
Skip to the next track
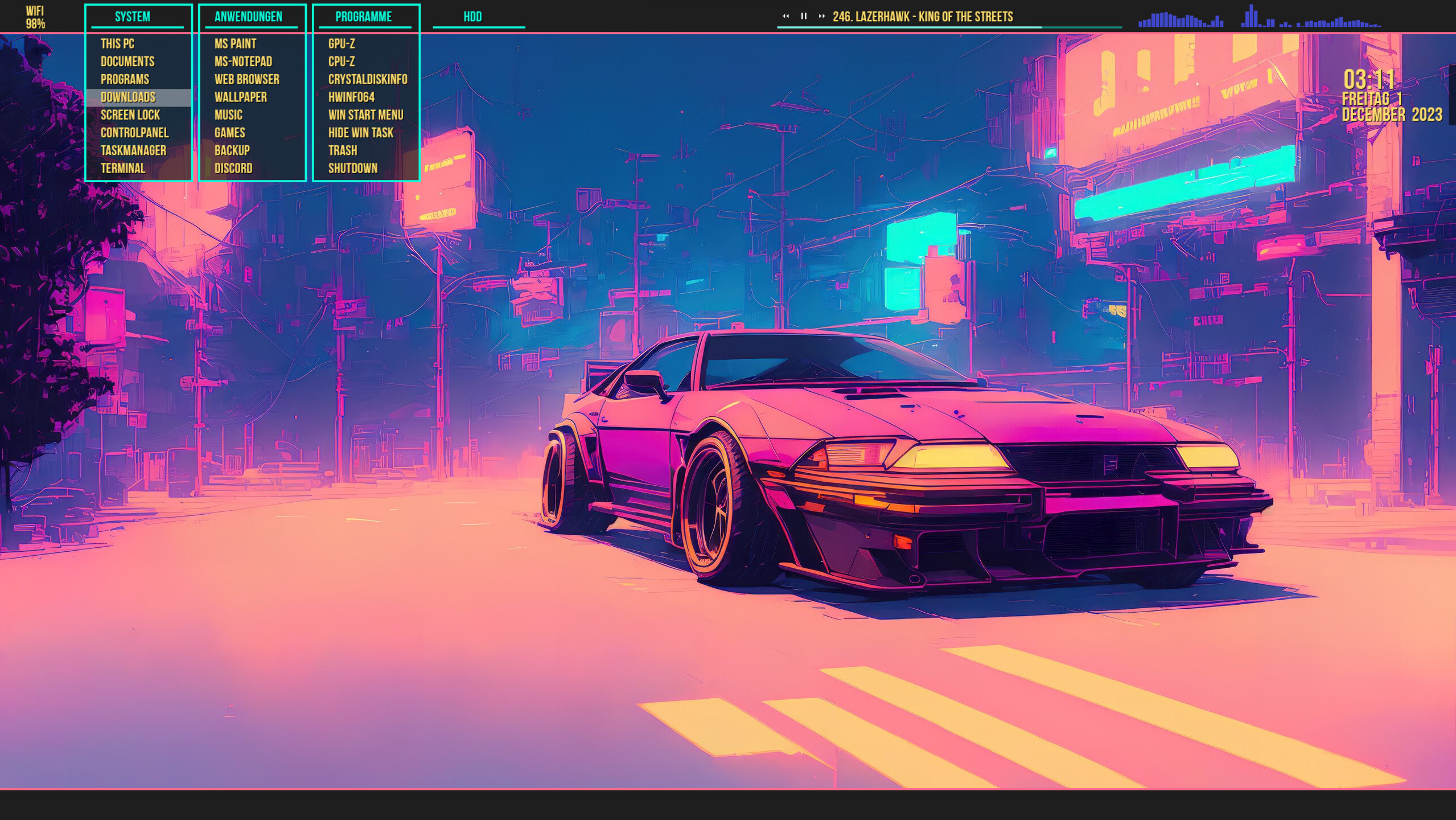(821, 17)
